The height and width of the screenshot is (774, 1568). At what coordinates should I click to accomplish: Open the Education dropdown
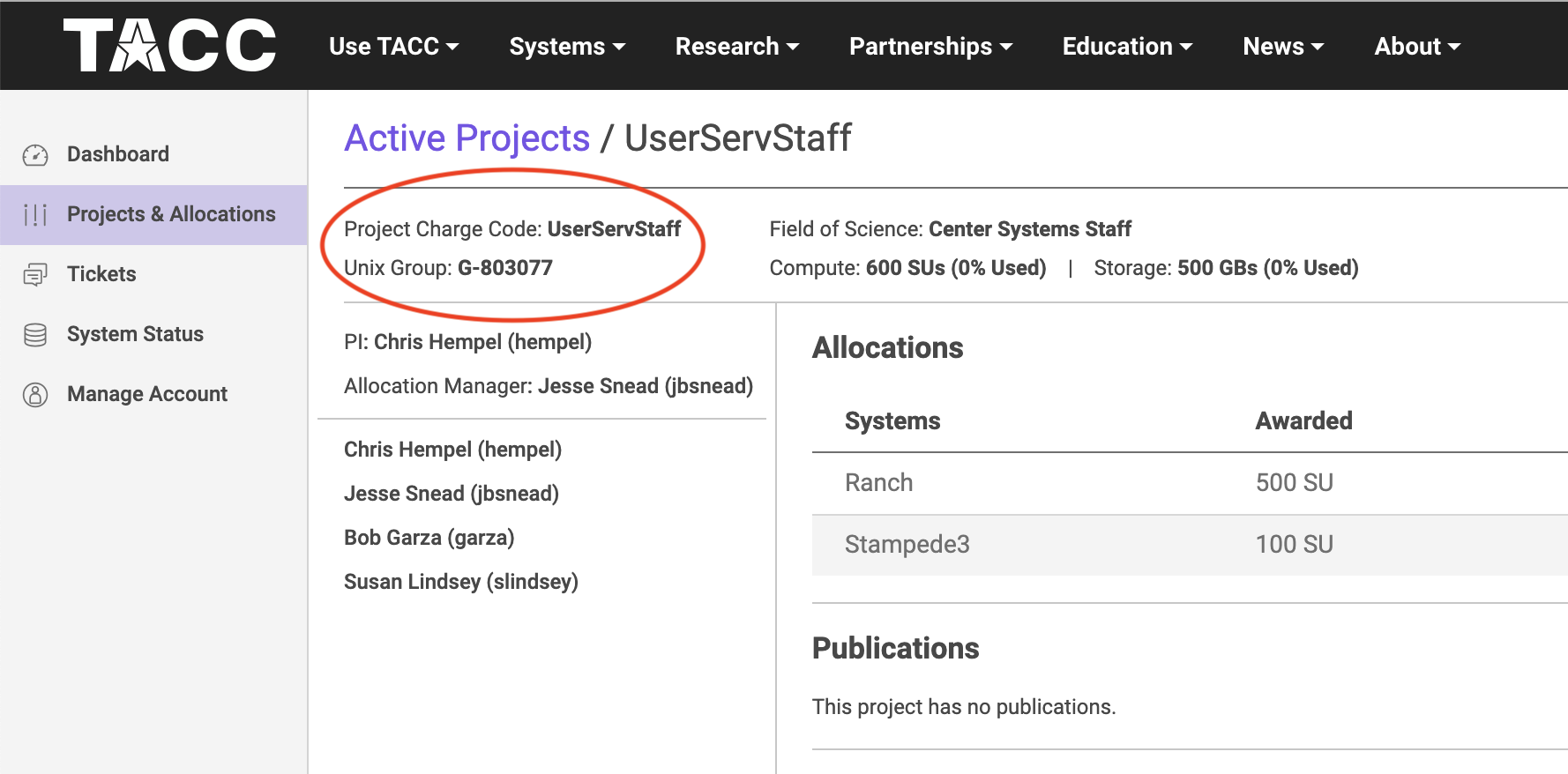(x=1127, y=46)
